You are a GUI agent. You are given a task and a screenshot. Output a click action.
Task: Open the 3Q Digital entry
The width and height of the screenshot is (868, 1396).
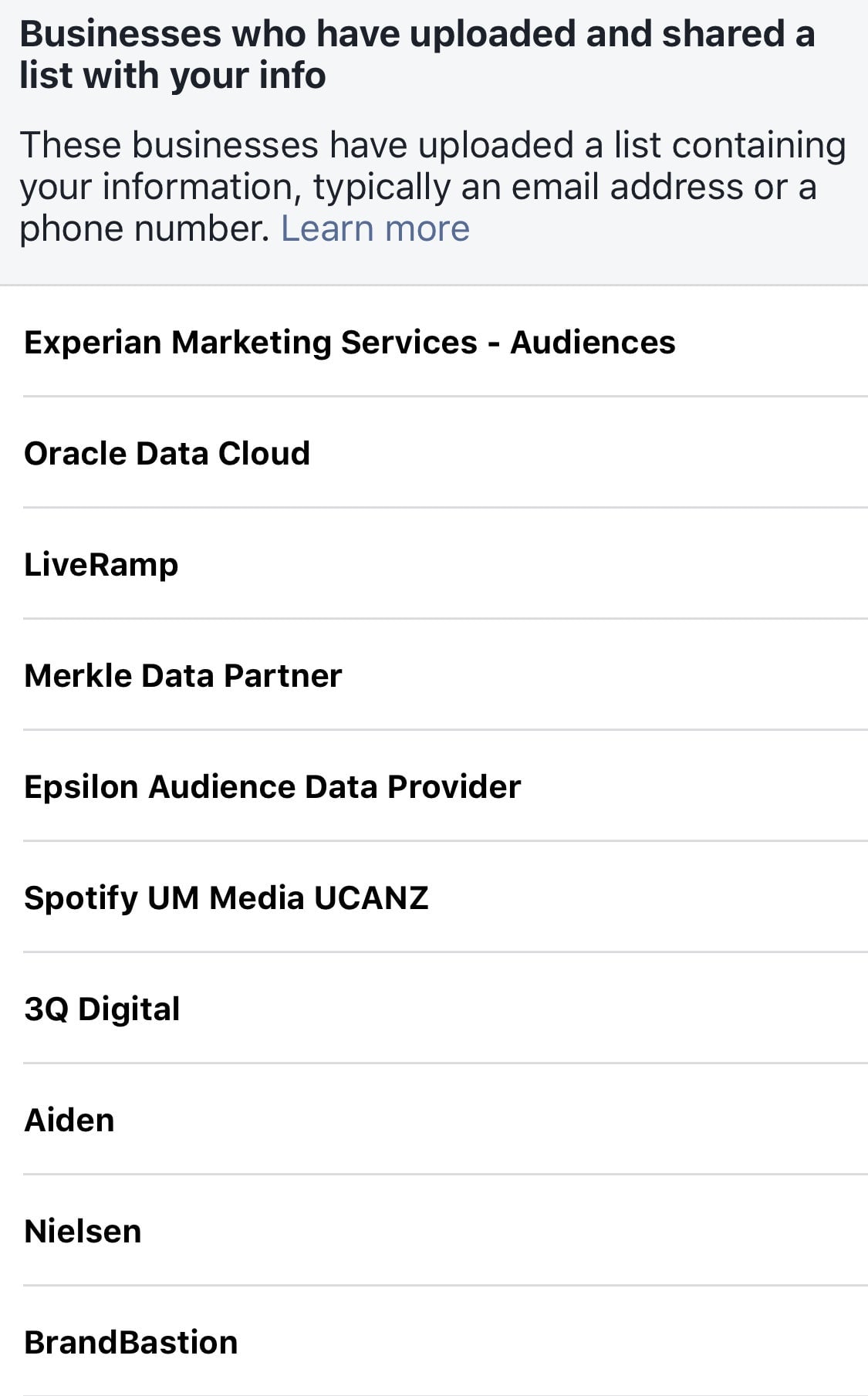[102, 1009]
